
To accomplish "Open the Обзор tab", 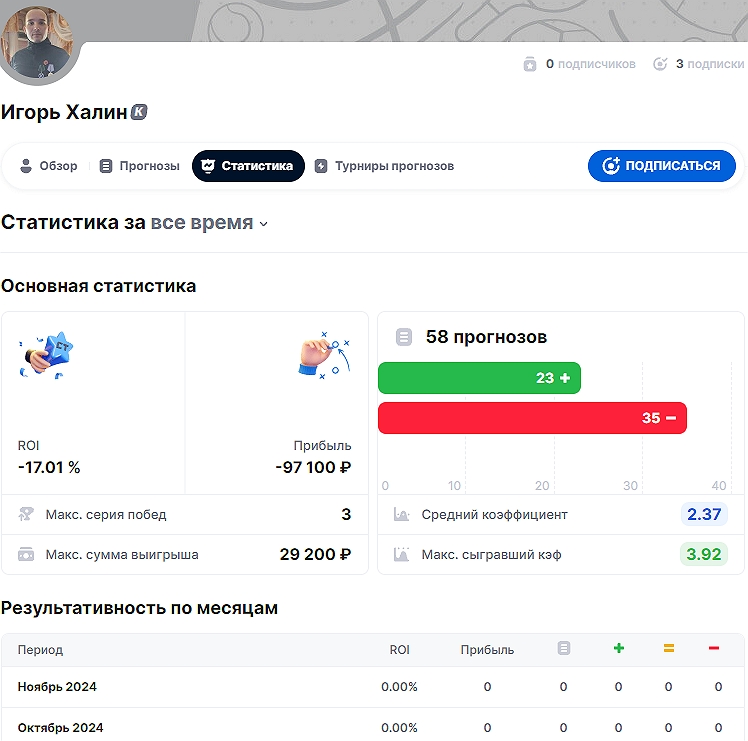I will 48,166.
